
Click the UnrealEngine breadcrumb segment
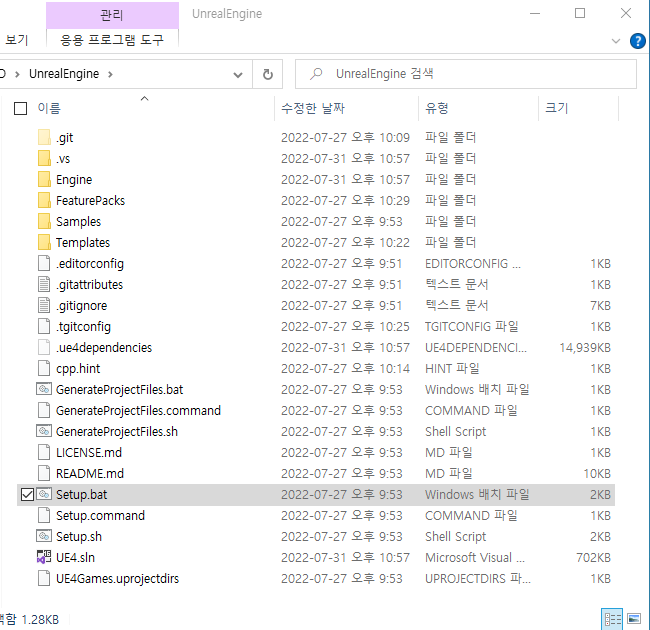pyautogui.click(x=64, y=74)
